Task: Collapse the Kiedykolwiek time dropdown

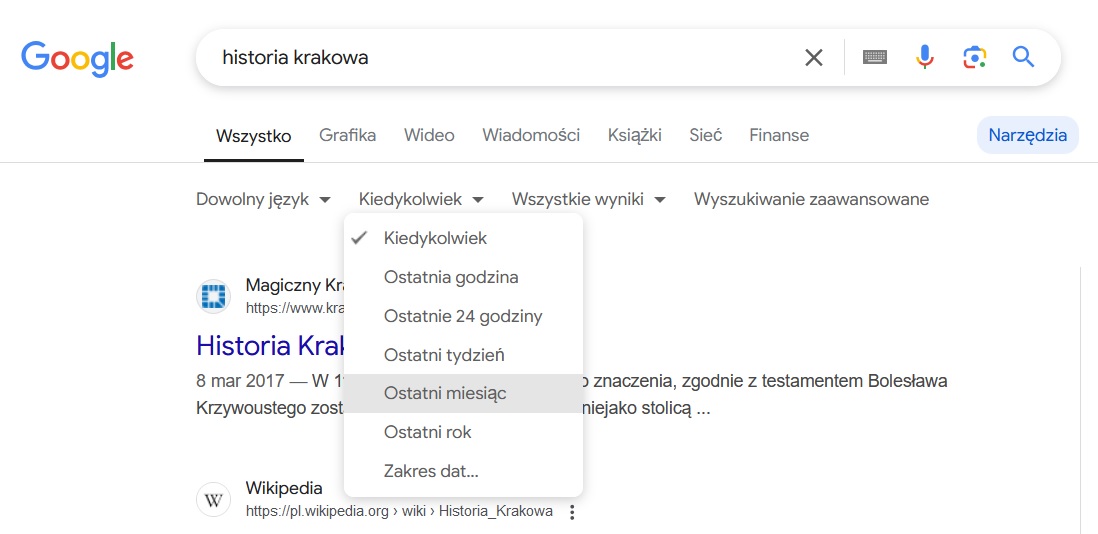Action: 421,199
